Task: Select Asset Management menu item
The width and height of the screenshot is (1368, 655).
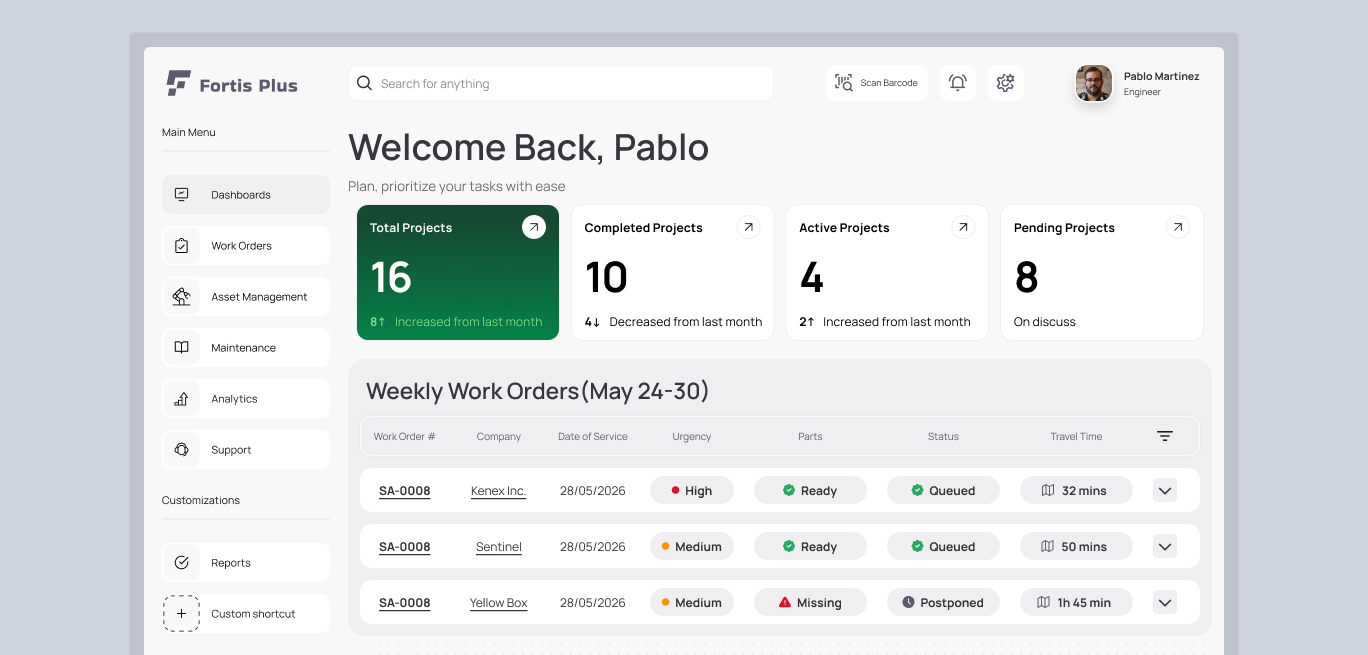Action: pyautogui.click(x=246, y=297)
